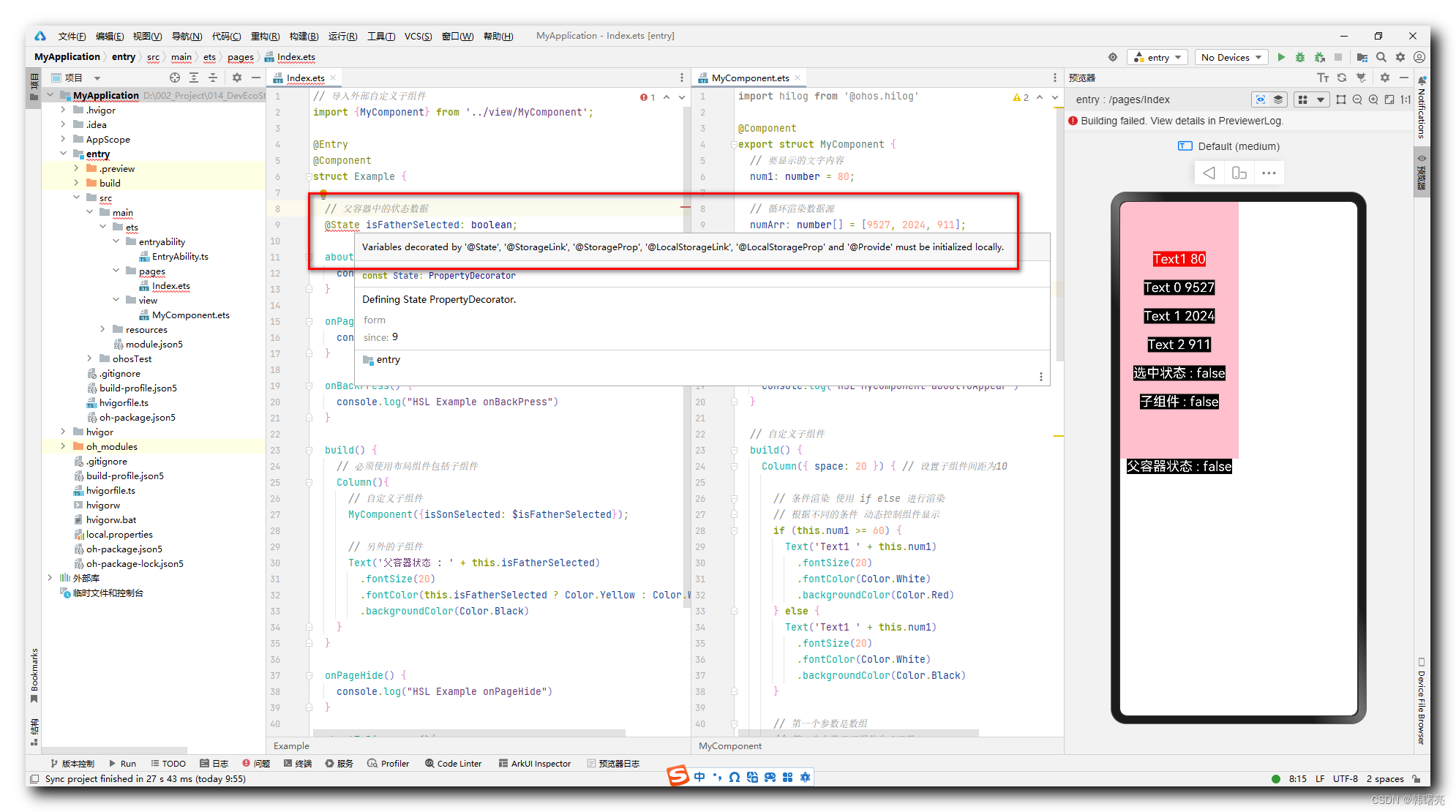Image resolution: width=1456 pixels, height=812 pixels.
Task: Open the entry module run configuration dropdown
Action: tap(1158, 57)
